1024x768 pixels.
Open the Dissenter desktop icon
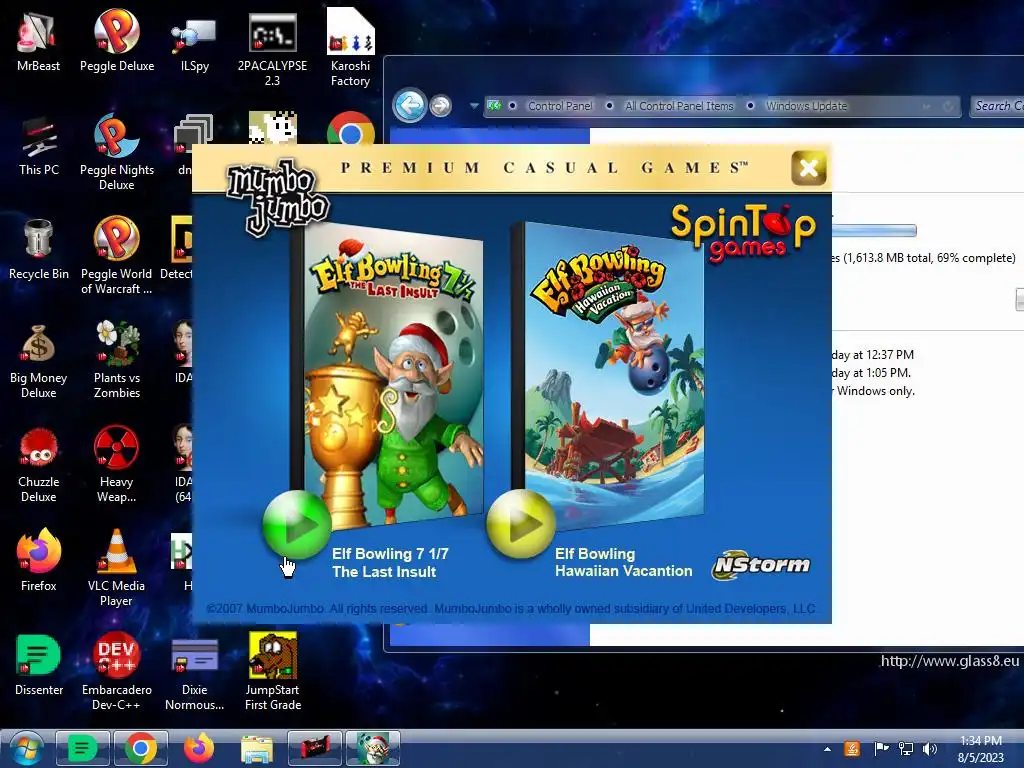[x=39, y=665]
